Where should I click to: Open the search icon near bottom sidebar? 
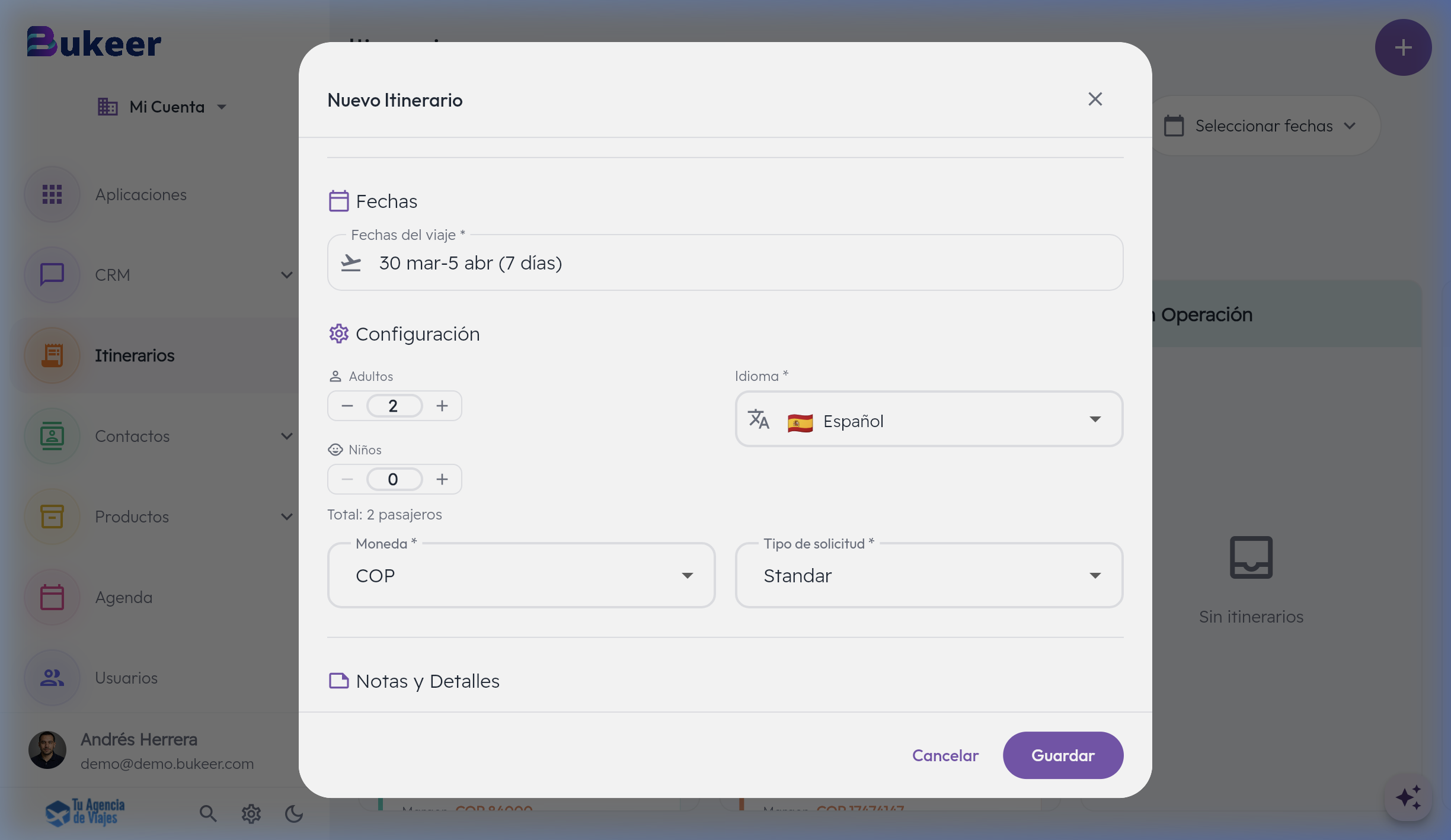pos(208,813)
